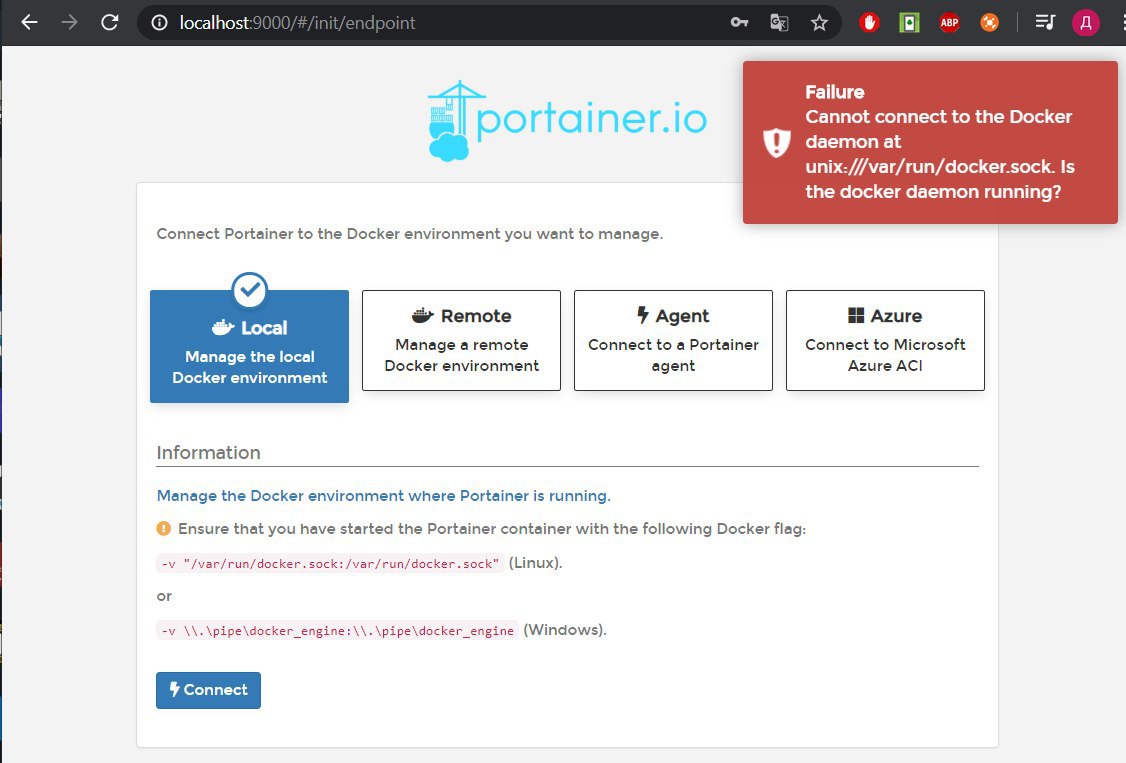Click 'Manage the Docker environment where Portainer is running.'

[x=383, y=496]
